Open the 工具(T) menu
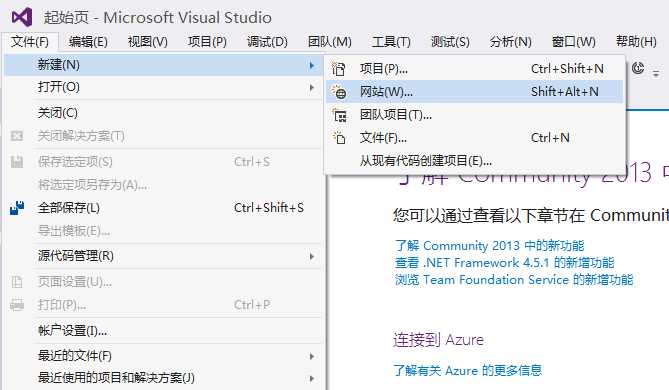Image resolution: width=669 pixels, height=390 pixels. point(391,41)
